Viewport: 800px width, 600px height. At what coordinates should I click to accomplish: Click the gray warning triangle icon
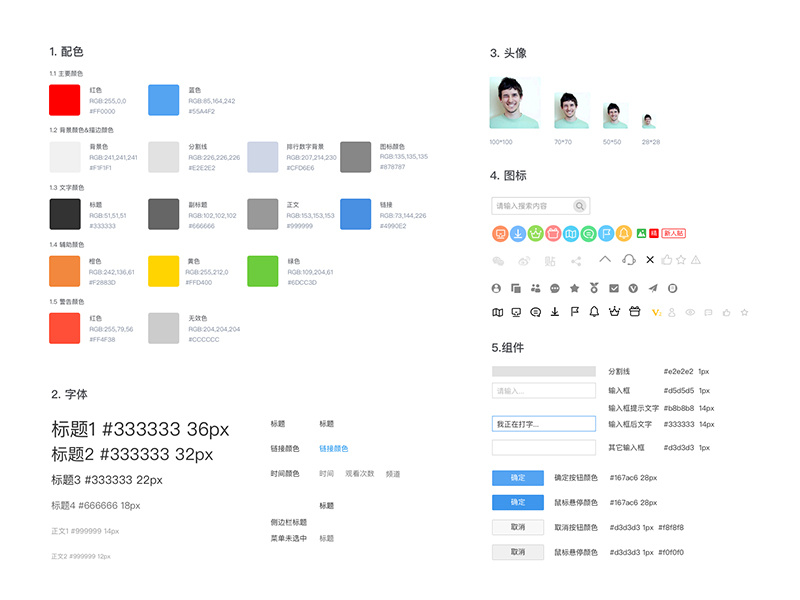[695, 260]
